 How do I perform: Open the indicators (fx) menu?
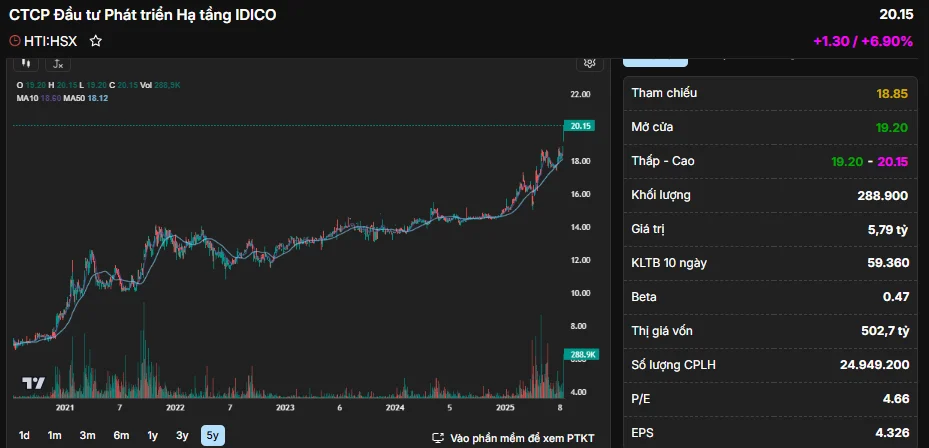pos(58,63)
